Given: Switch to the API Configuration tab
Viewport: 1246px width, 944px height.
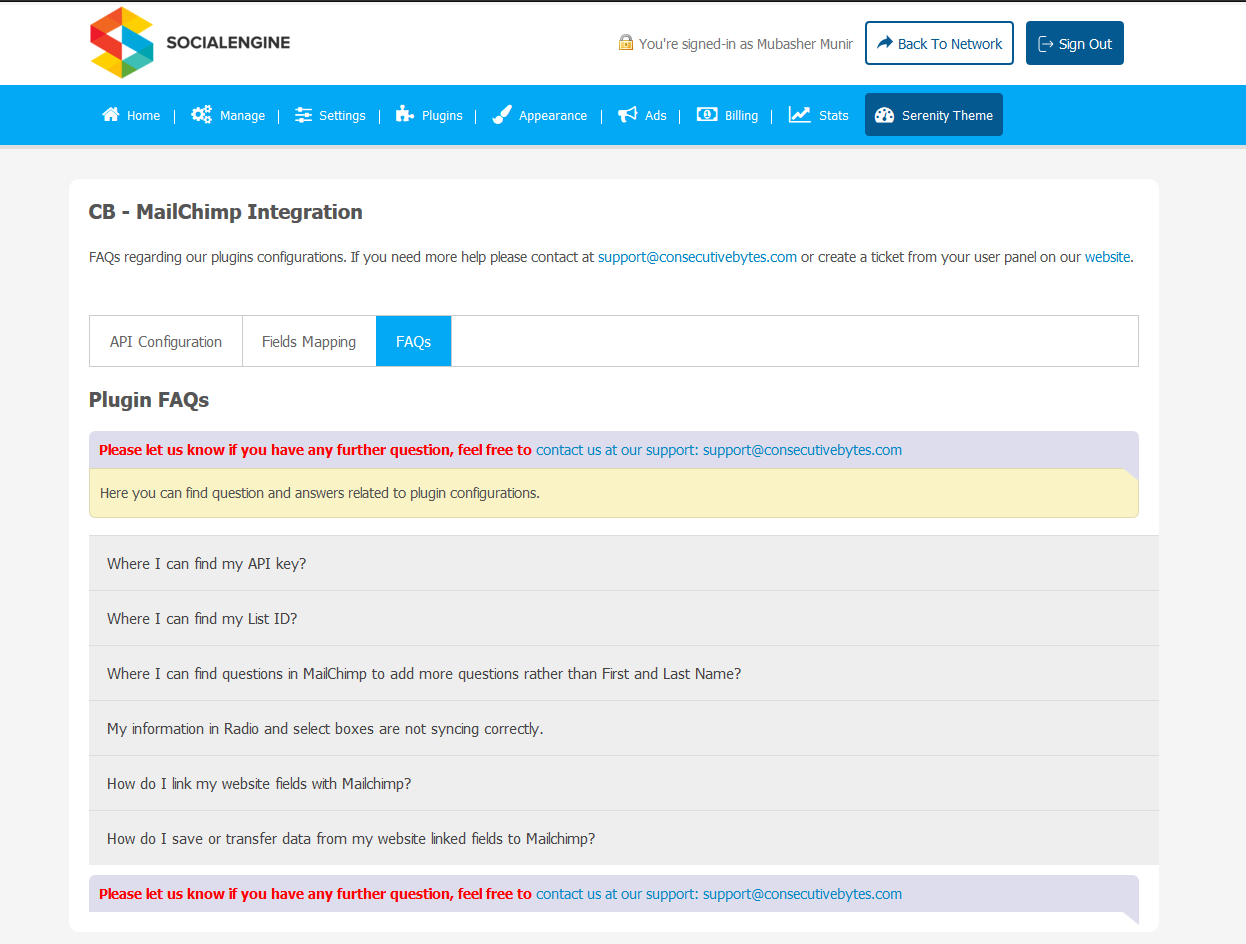Looking at the screenshot, I should (x=166, y=342).
